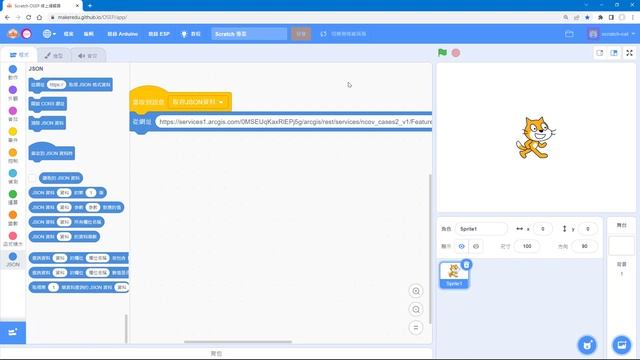
Task: Click the choose a sprite button
Action: pyautogui.click(x=587, y=345)
